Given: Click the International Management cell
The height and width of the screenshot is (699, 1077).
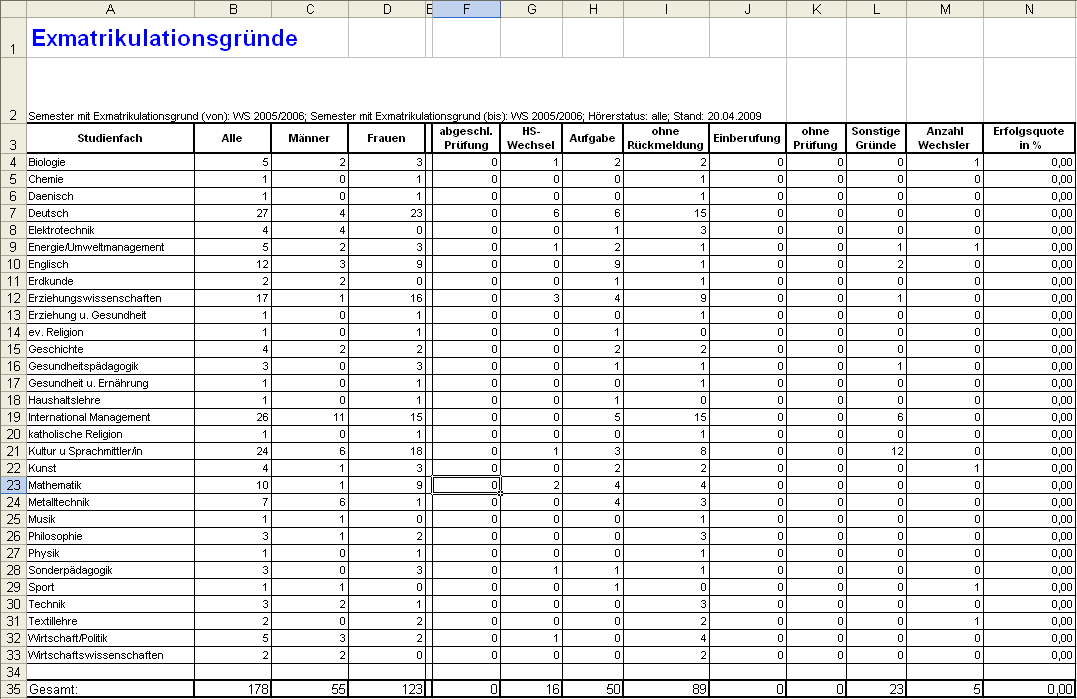Looking at the screenshot, I should click(110, 417).
